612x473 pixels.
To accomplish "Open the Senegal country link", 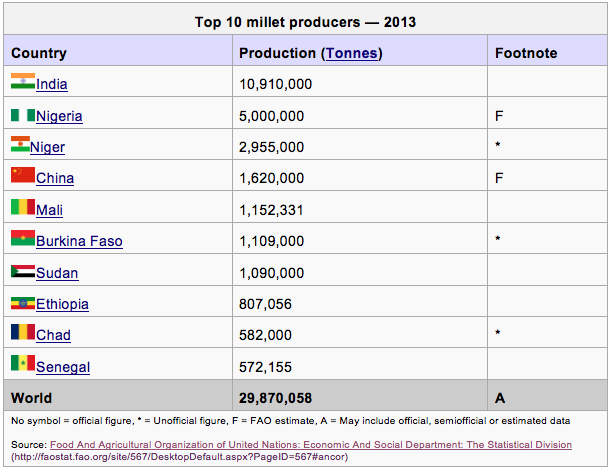I will (63, 367).
